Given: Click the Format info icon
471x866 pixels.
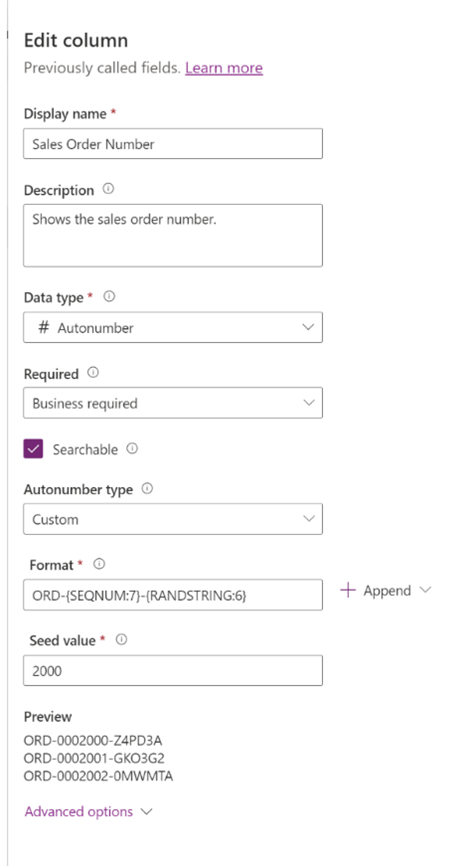Looking at the screenshot, I should pyautogui.click(x=99, y=564).
